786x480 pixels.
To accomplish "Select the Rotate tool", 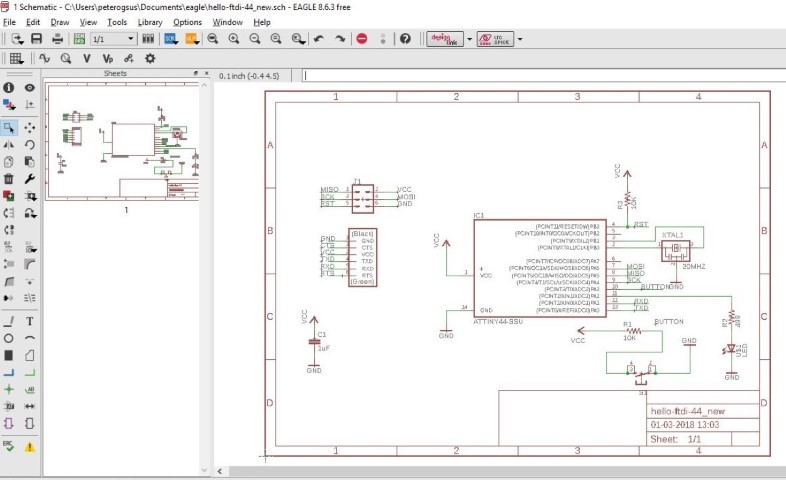I will 30,145.
